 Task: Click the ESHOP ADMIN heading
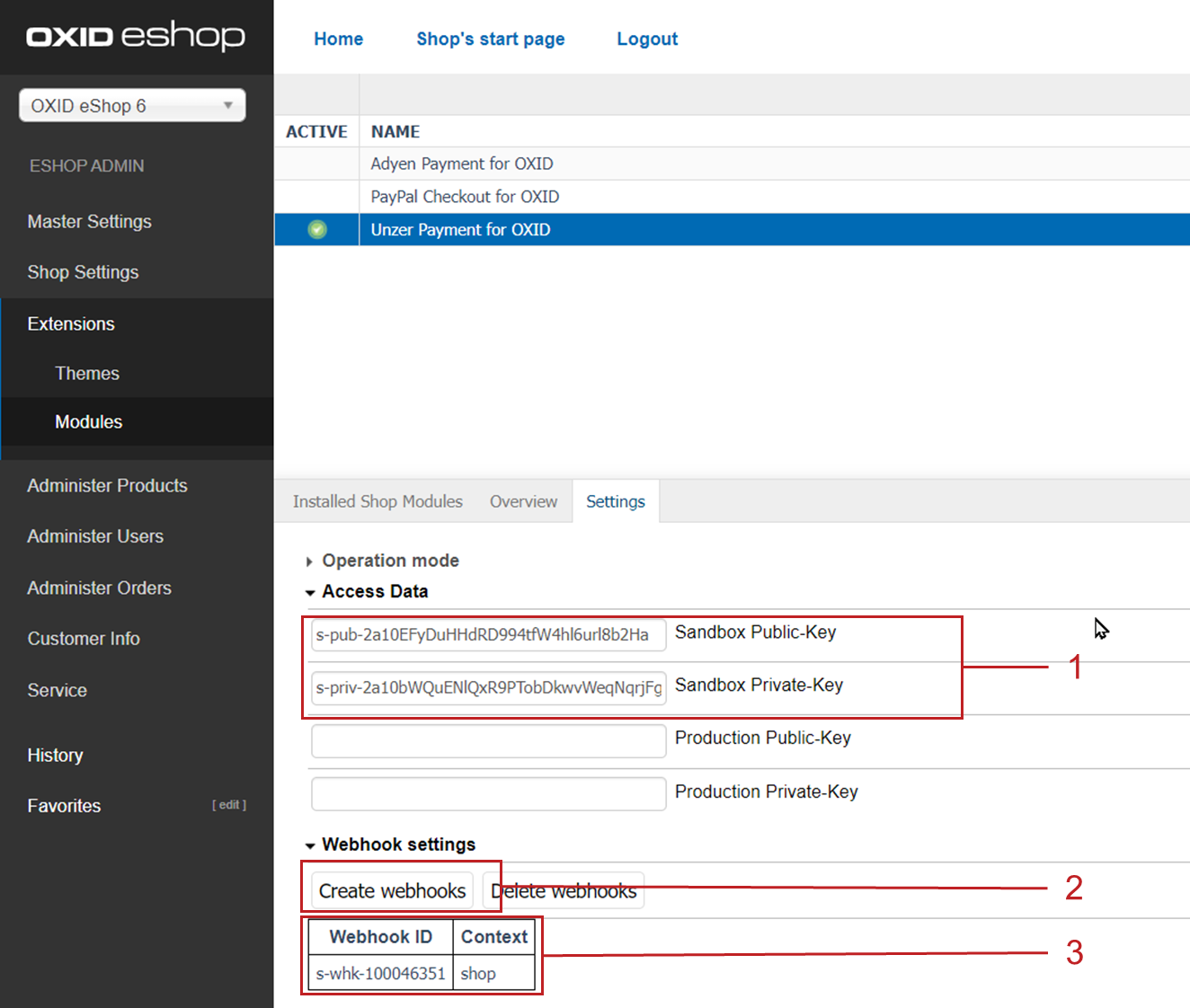pos(86,165)
